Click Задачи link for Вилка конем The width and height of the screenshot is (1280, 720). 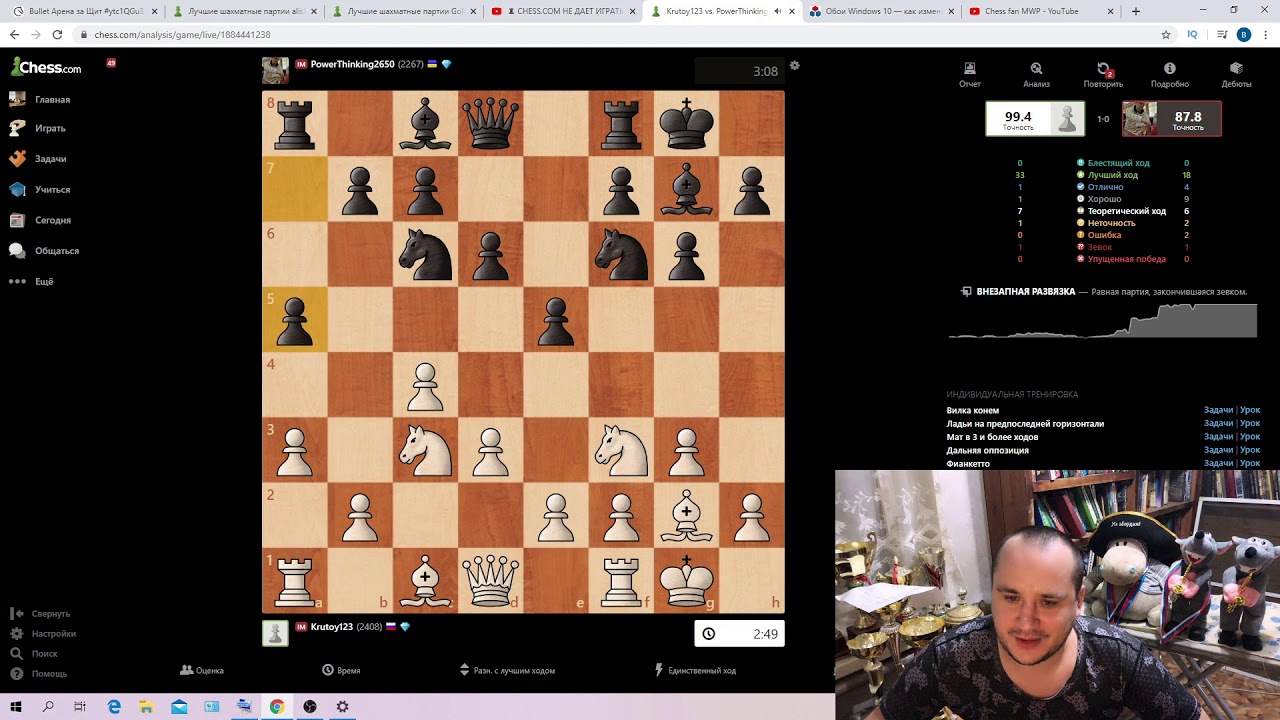(1218, 410)
